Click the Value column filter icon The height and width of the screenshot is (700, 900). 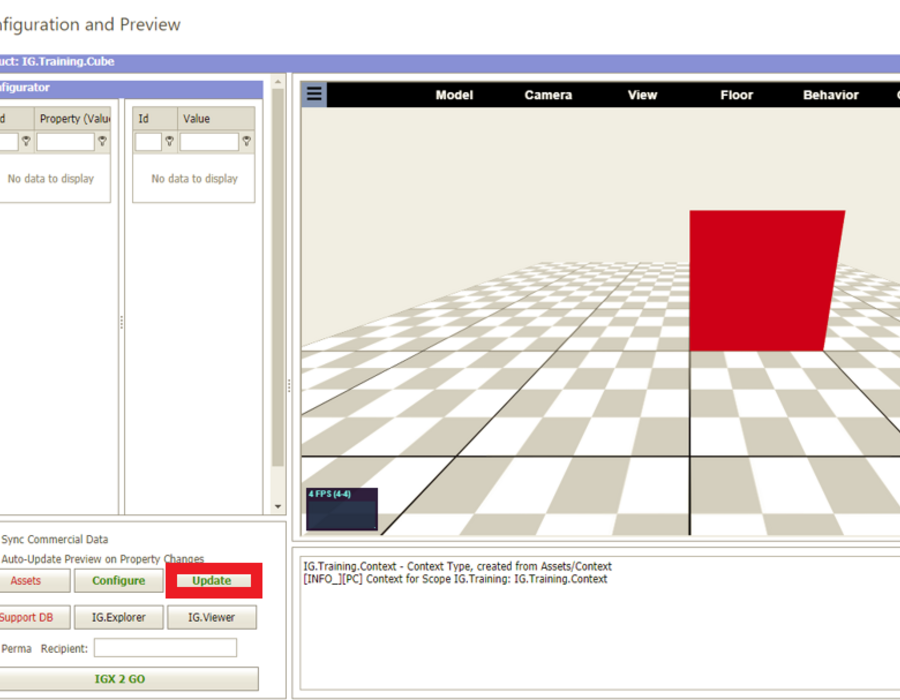tap(246, 141)
